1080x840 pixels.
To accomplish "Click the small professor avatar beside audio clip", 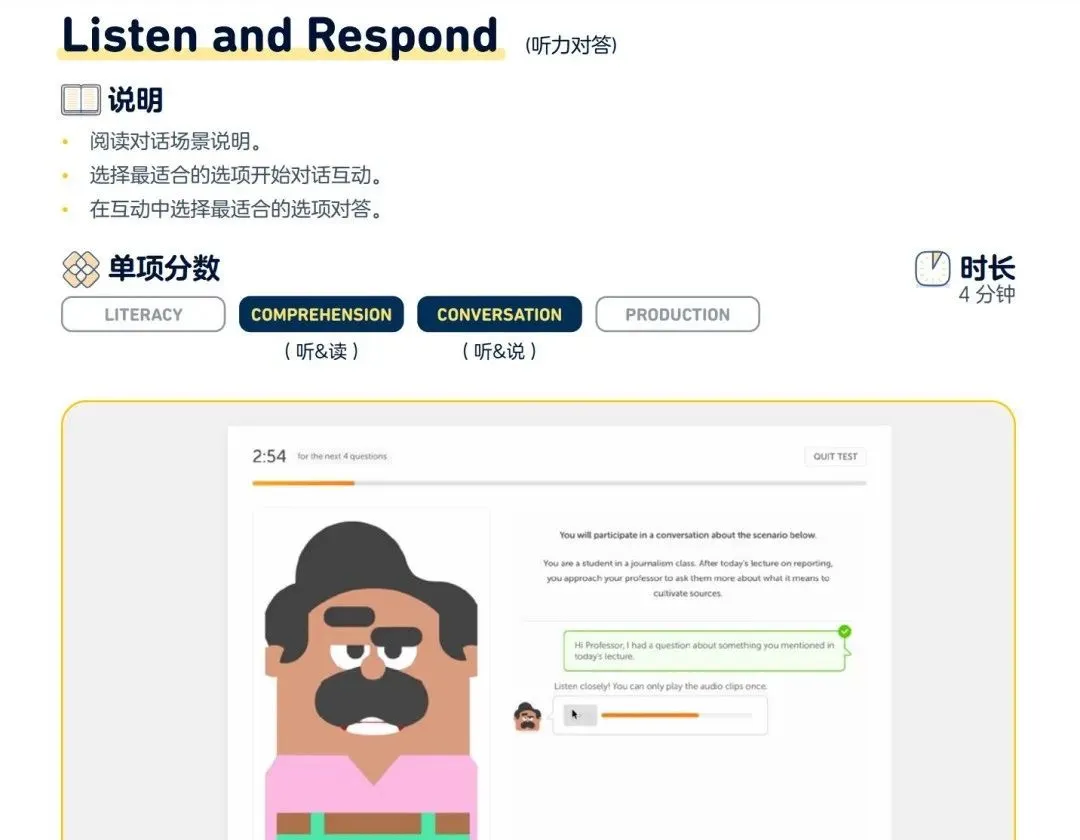I will 528,716.
